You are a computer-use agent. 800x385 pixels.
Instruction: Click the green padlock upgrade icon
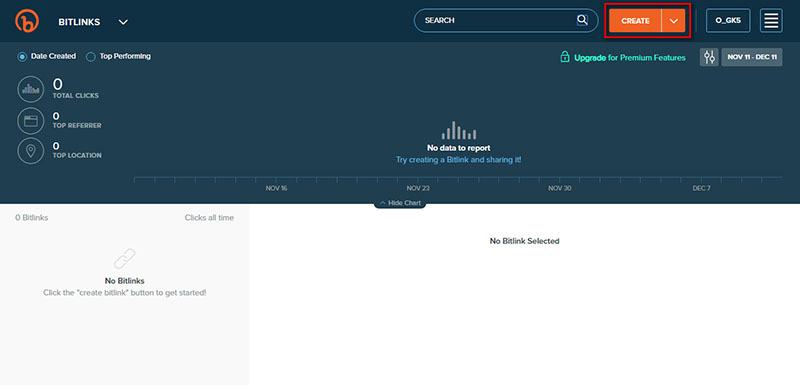pos(565,57)
